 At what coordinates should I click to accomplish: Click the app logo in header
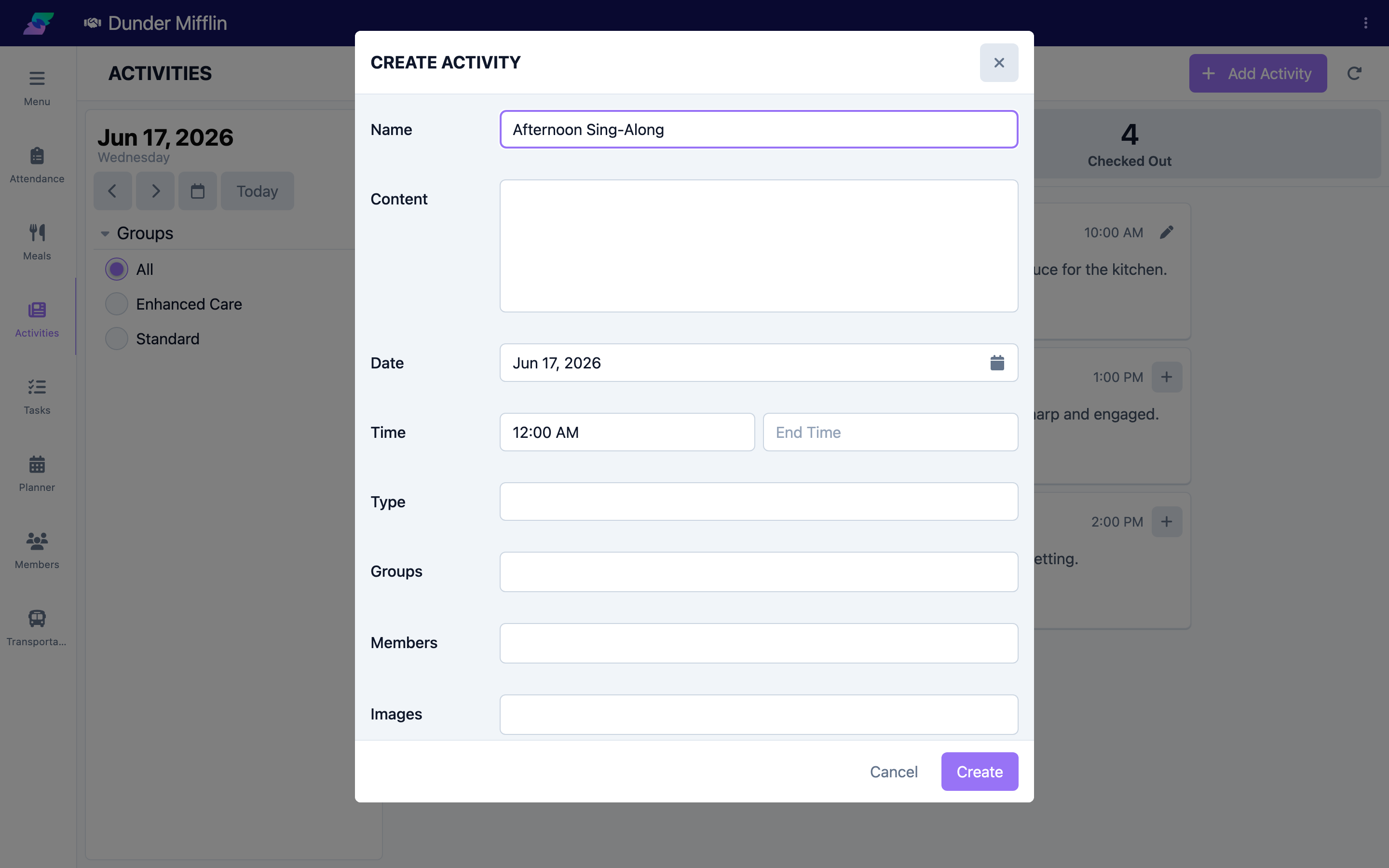[x=39, y=23]
